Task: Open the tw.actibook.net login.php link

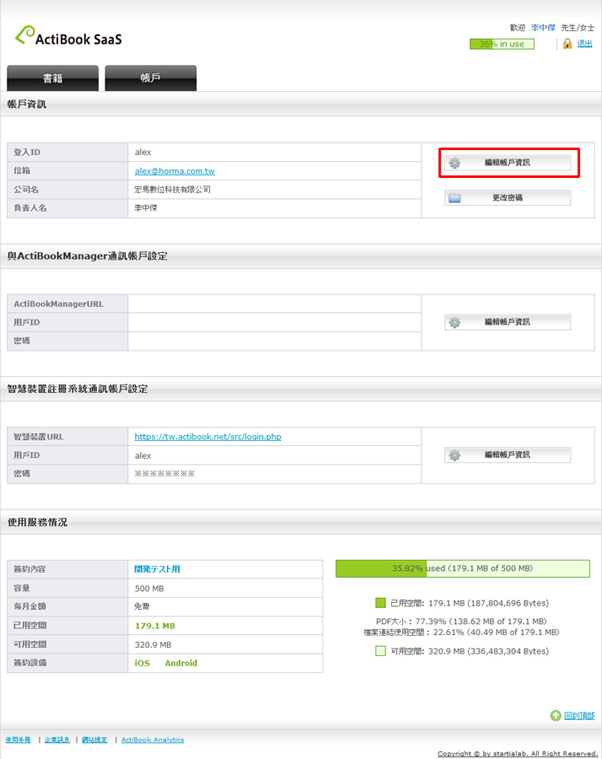Action: (208, 437)
